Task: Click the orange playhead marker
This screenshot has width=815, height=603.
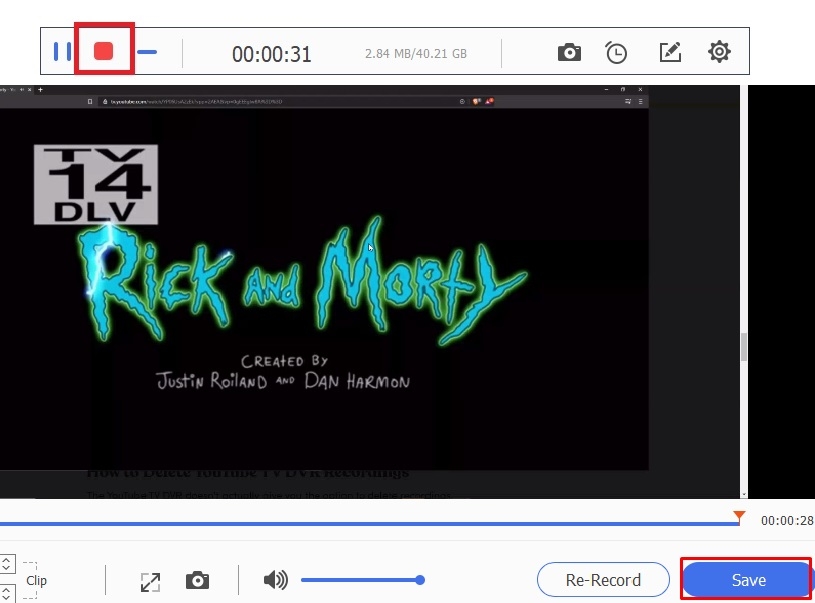Action: (738, 516)
